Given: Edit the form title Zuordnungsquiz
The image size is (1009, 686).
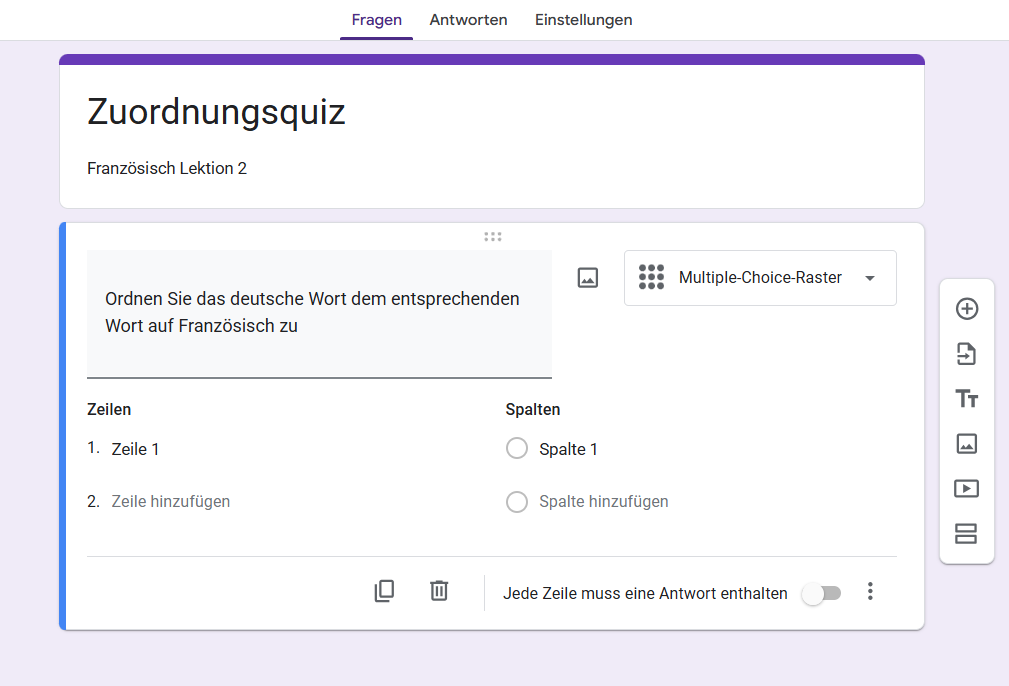Looking at the screenshot, I should point(216,112).
